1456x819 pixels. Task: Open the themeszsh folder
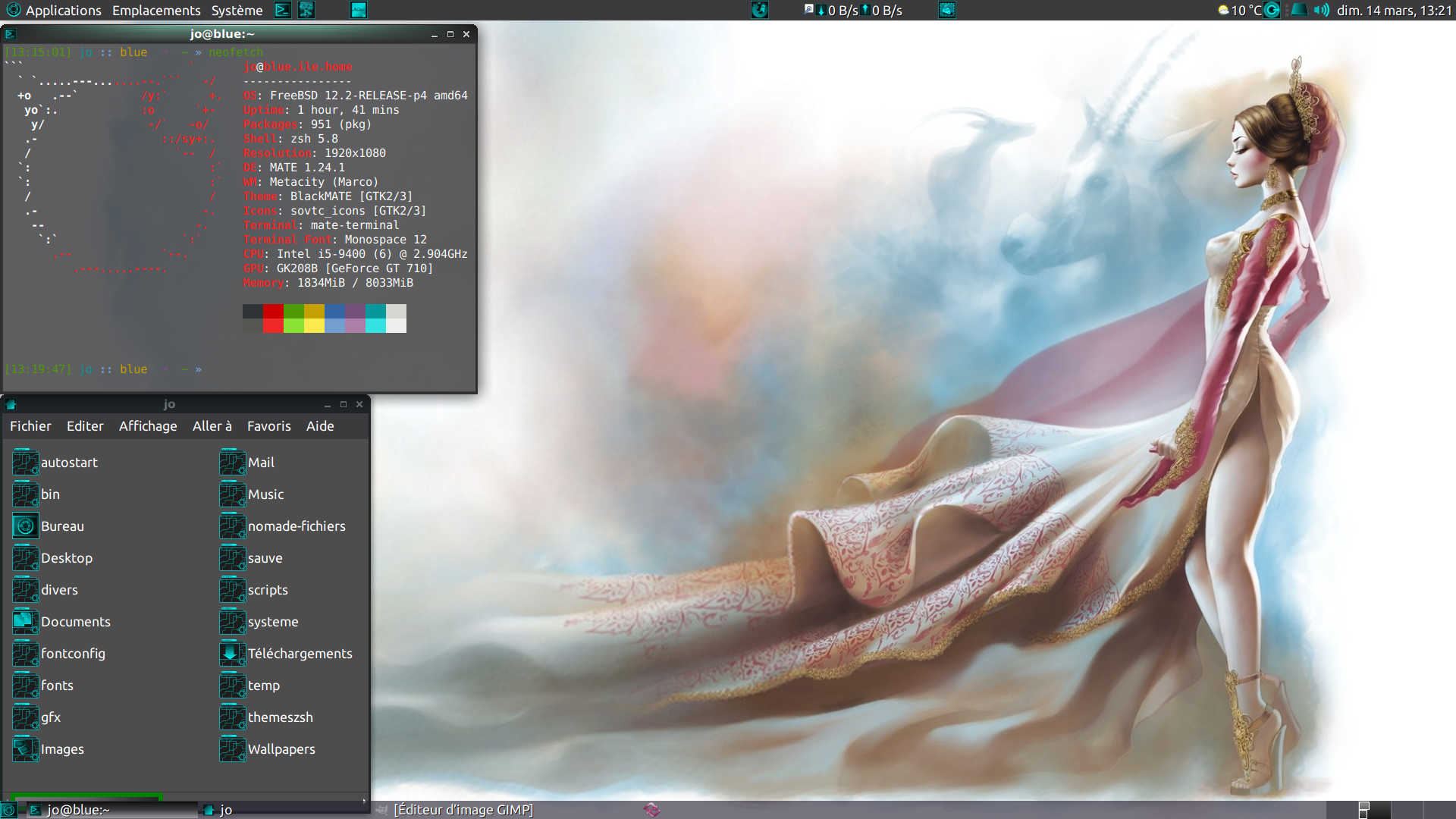pos(266,717)
